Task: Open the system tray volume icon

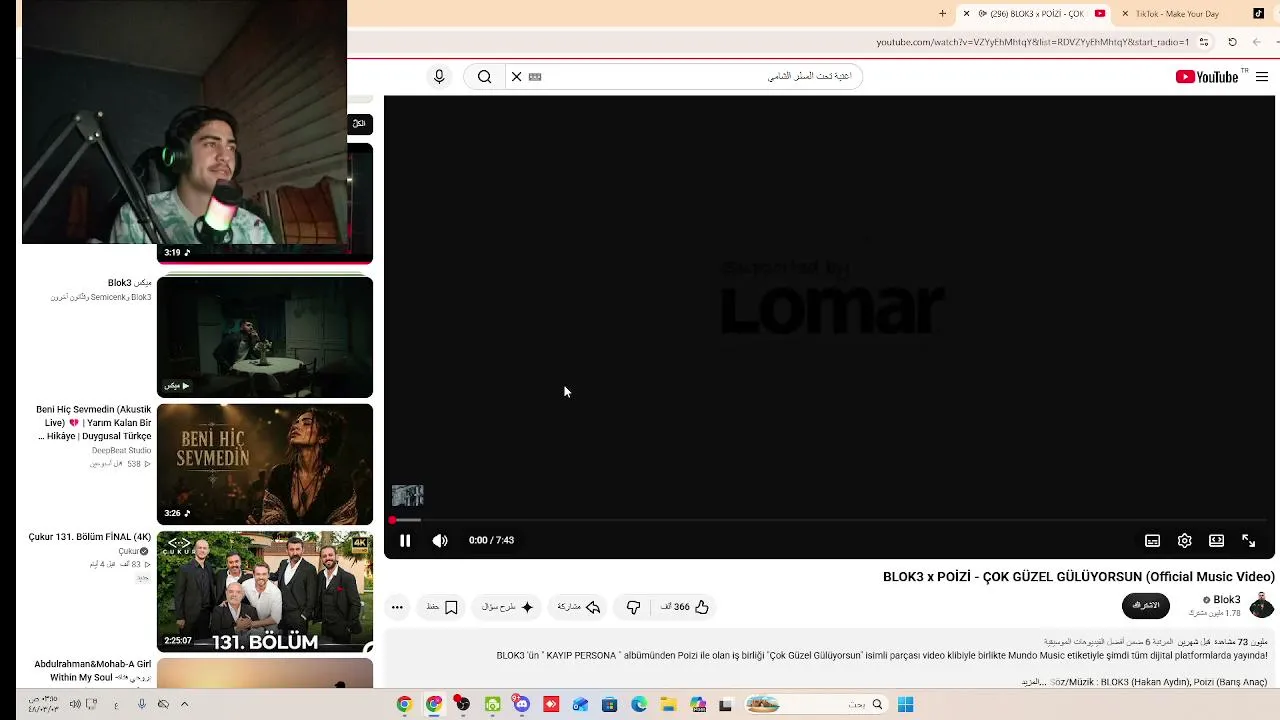Action: 75,704
